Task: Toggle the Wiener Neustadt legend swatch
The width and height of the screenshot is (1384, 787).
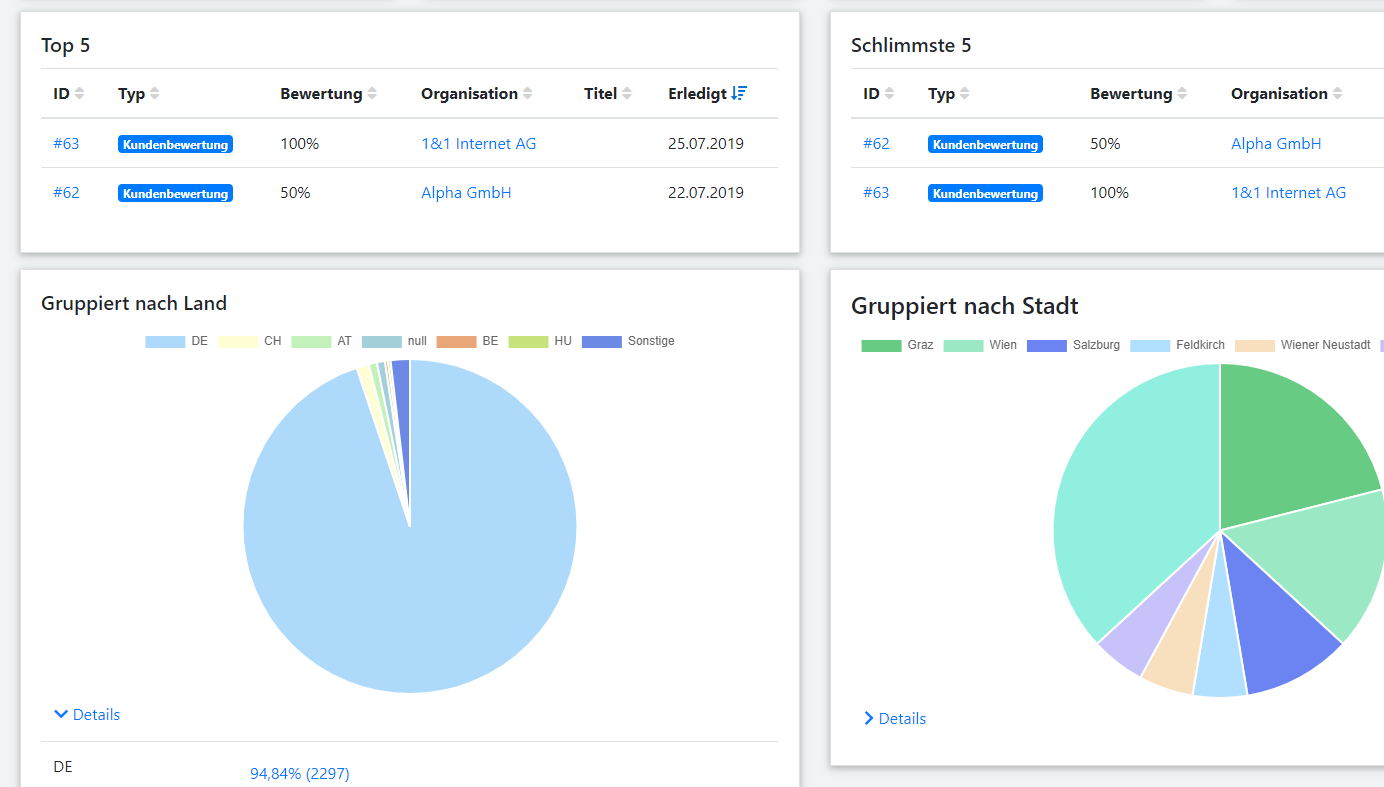Action: (x=1255, y=346)
